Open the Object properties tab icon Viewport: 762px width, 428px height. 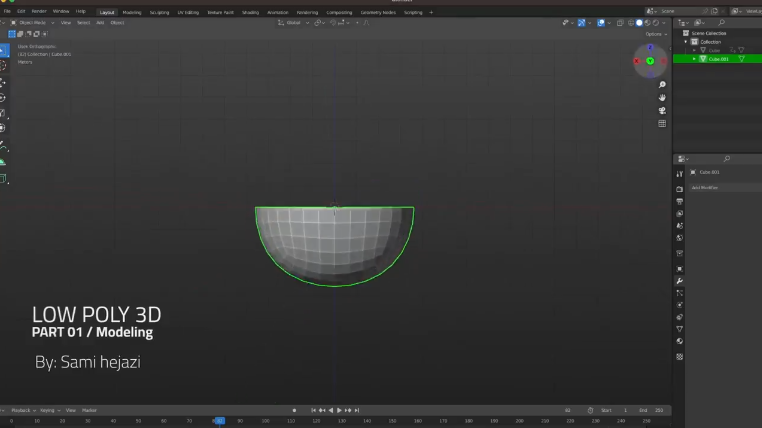tap(679, 269)
